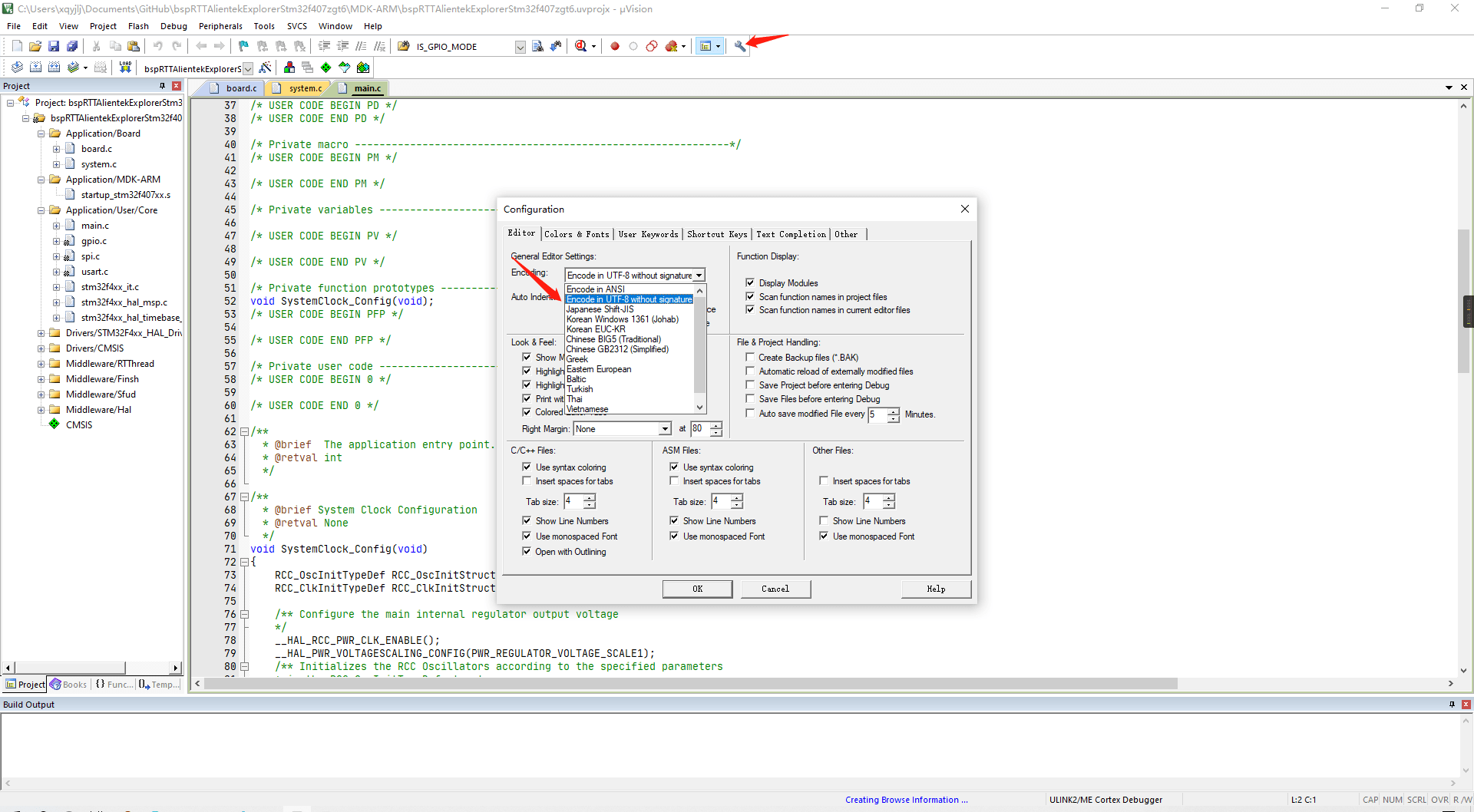Viewport: 1474px width, 812px height.
Task: Click the Download (LOAD) to flash icon
Action: 125,68
